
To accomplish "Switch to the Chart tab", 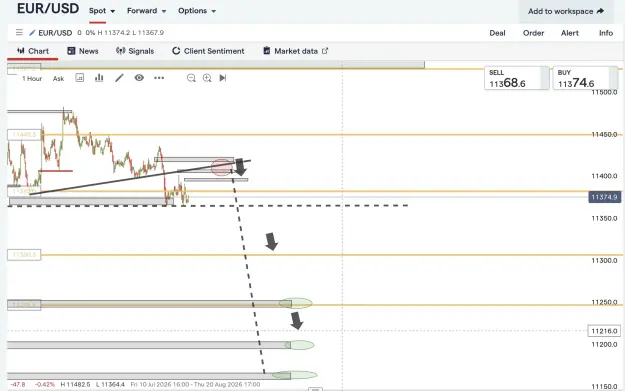I will pyautogui.click(x=33, y=51).
